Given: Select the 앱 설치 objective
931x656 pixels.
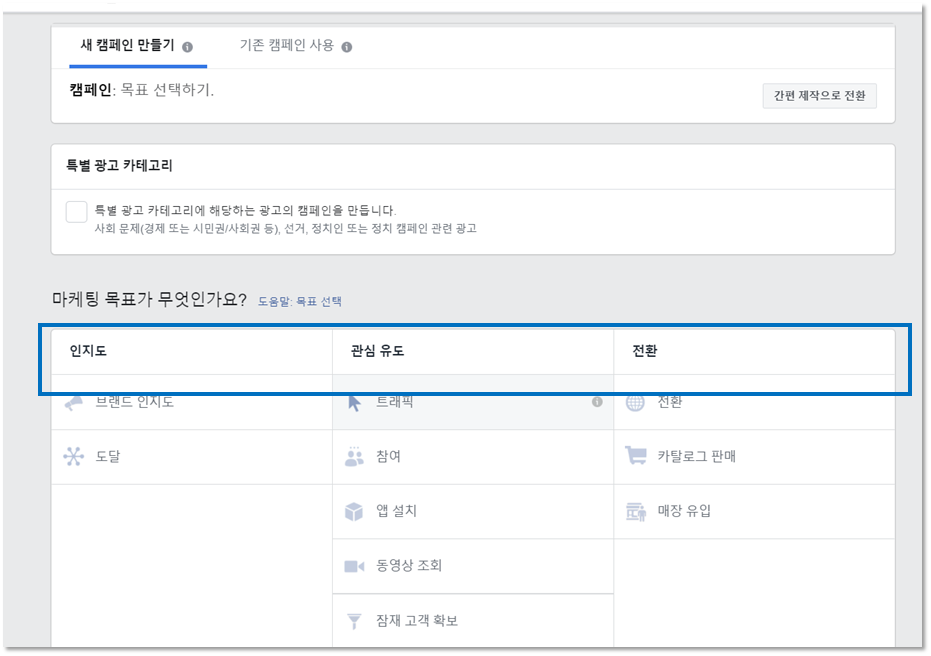Looking at the screenshot, I should [473, 511].
